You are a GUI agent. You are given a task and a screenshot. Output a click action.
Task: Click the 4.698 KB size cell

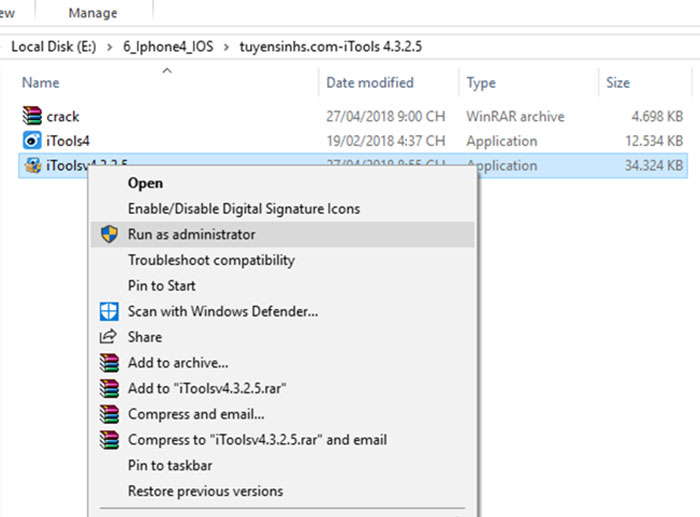click(x=657, y=117)
